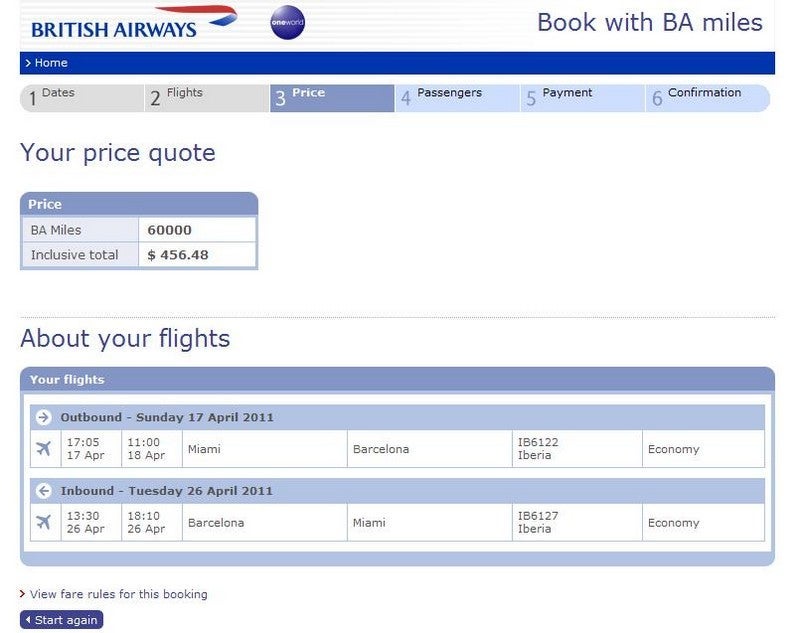Select the step 3 Price tab
This screenshot has width=800, height=633.
(x=332, y=98)
